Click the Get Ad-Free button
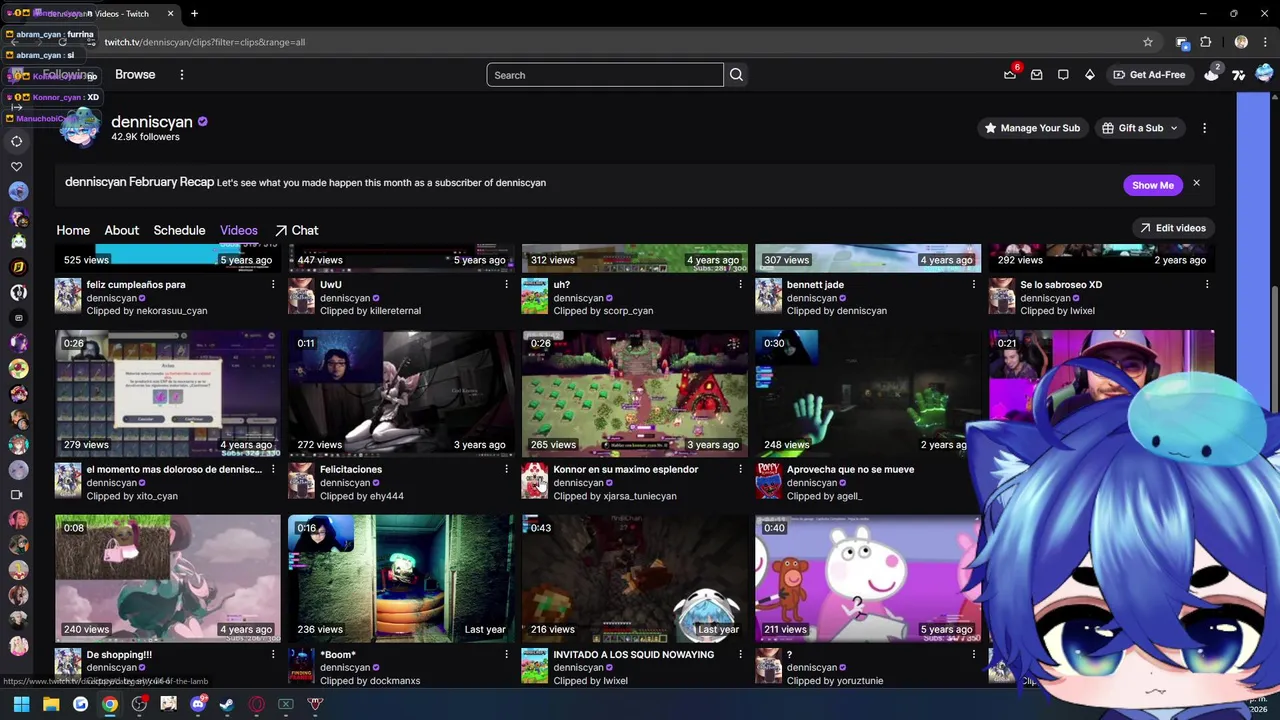 (1148, 75)
